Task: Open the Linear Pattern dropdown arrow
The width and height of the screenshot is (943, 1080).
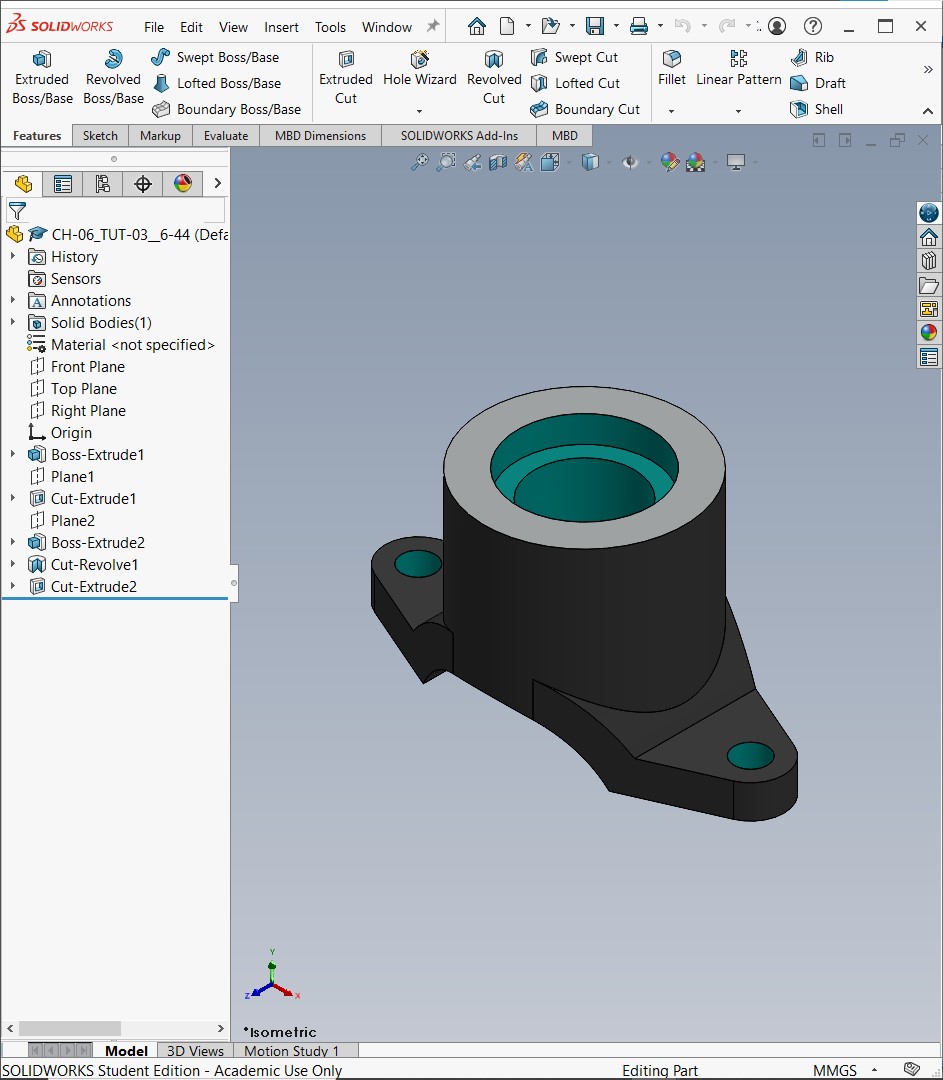Action: (x=738, y=111)
